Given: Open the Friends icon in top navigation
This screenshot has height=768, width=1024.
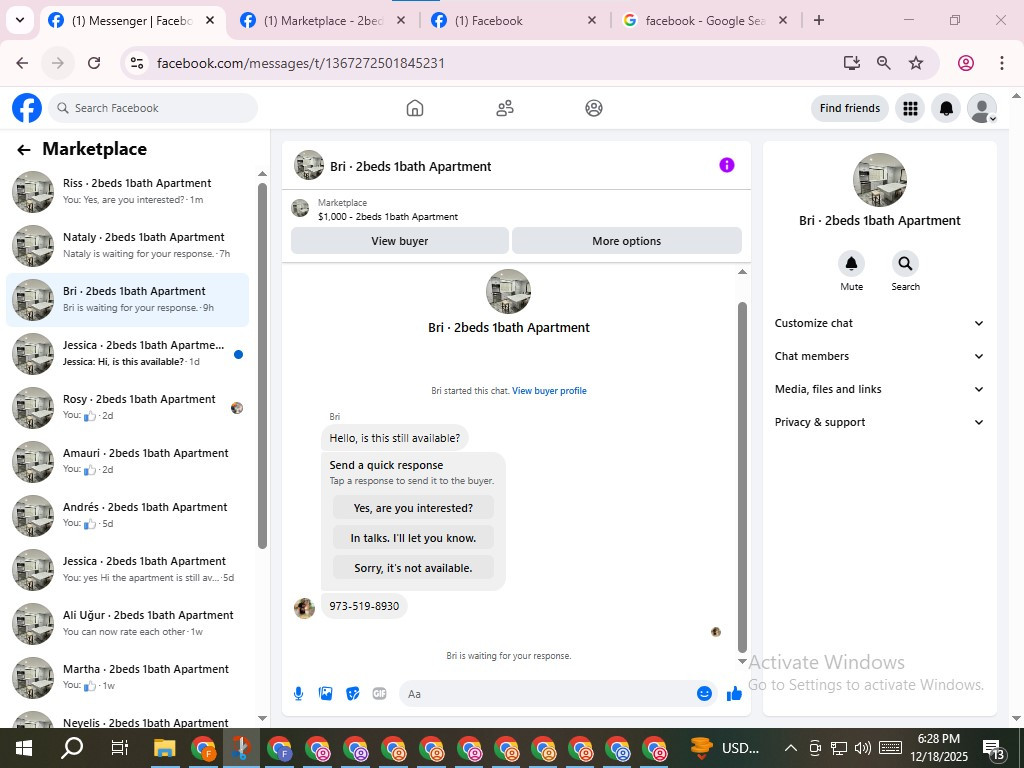Looking at the screenshot, I should [505, 108].
